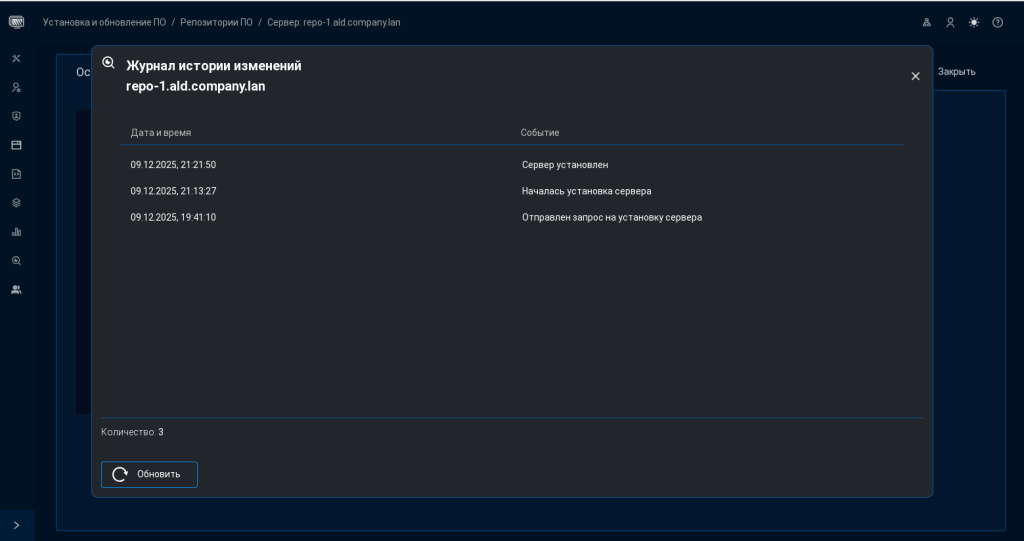Select the window-shaped software install sidebar icon
Viewport: 1024px width, 541px height.
pos(16,145)
